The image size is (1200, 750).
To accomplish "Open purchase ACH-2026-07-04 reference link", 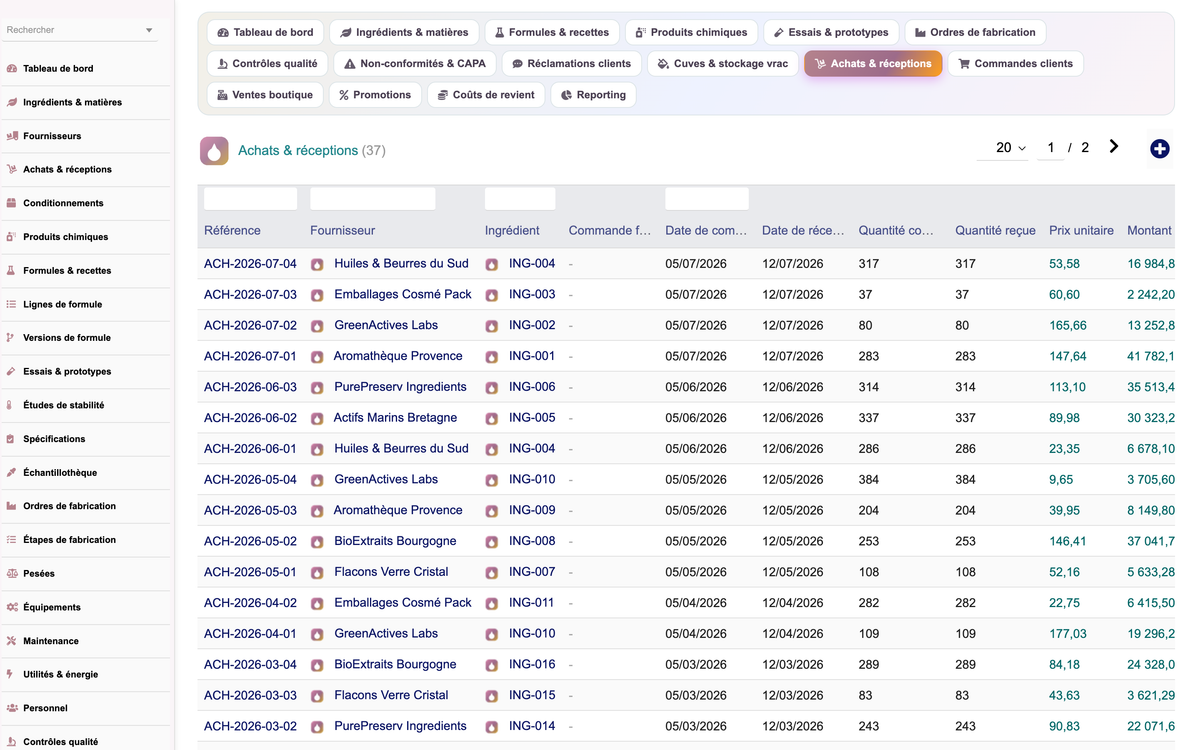I will pyautogui.click(x=250, y=264).
